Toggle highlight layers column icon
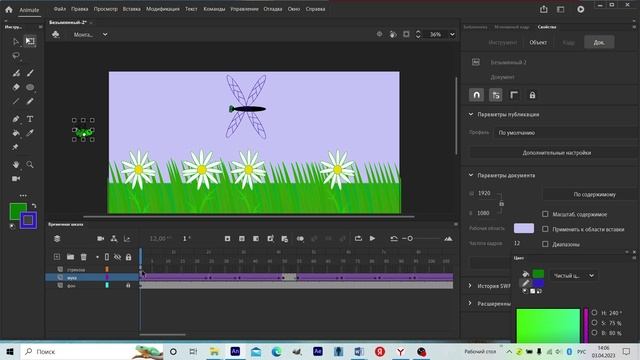Screen dimensions: 640x360 point(107,257)
